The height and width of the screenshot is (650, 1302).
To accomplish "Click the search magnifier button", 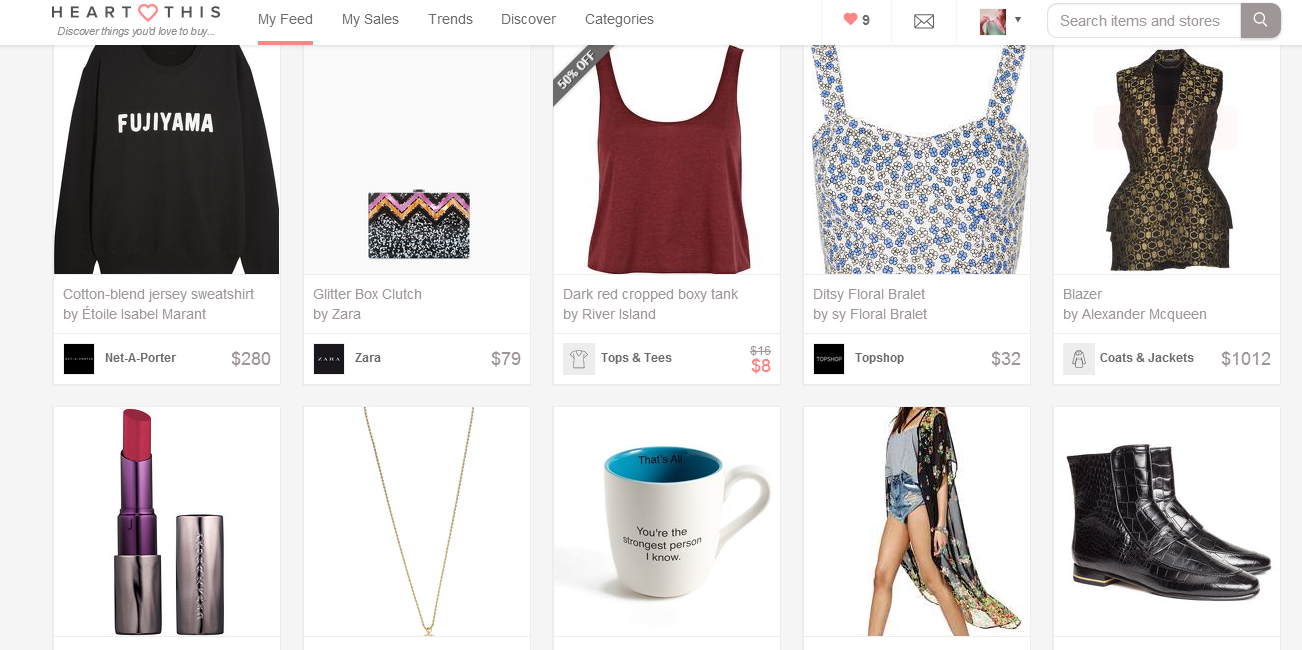I will click(1260, 20).
